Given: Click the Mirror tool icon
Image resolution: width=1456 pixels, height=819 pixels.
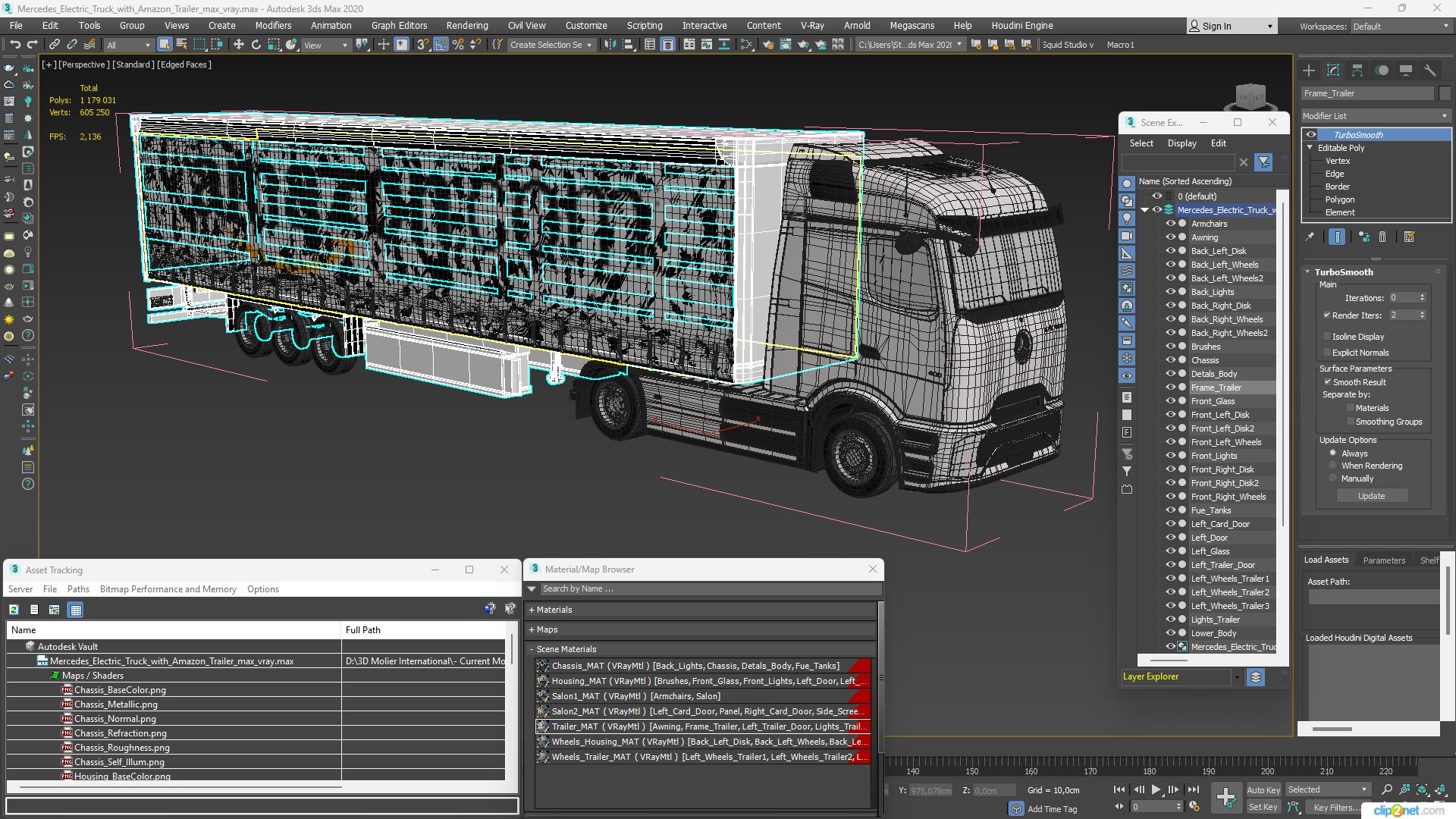Looking at the screenshot, I should pos(610,45).
